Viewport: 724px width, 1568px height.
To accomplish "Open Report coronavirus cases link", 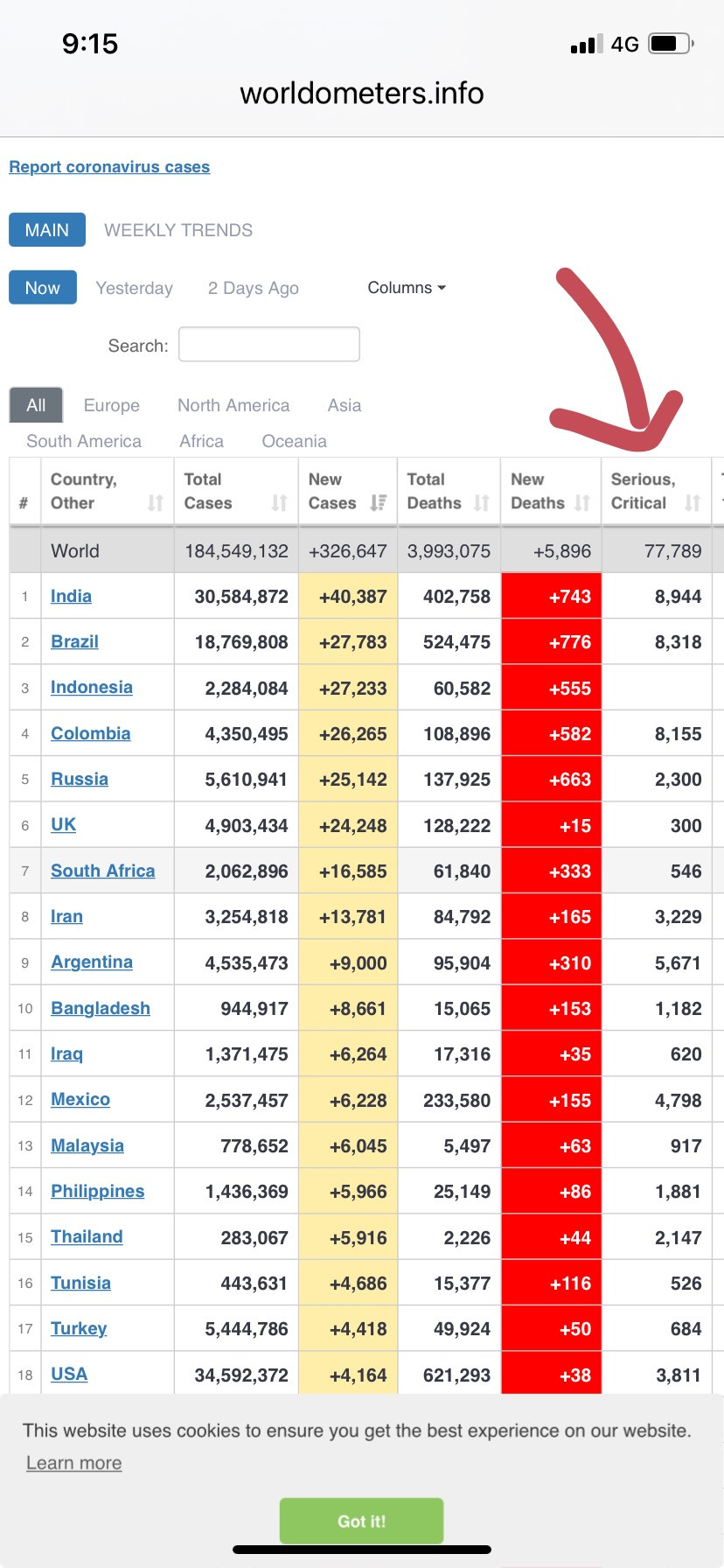I will [109, 167].
